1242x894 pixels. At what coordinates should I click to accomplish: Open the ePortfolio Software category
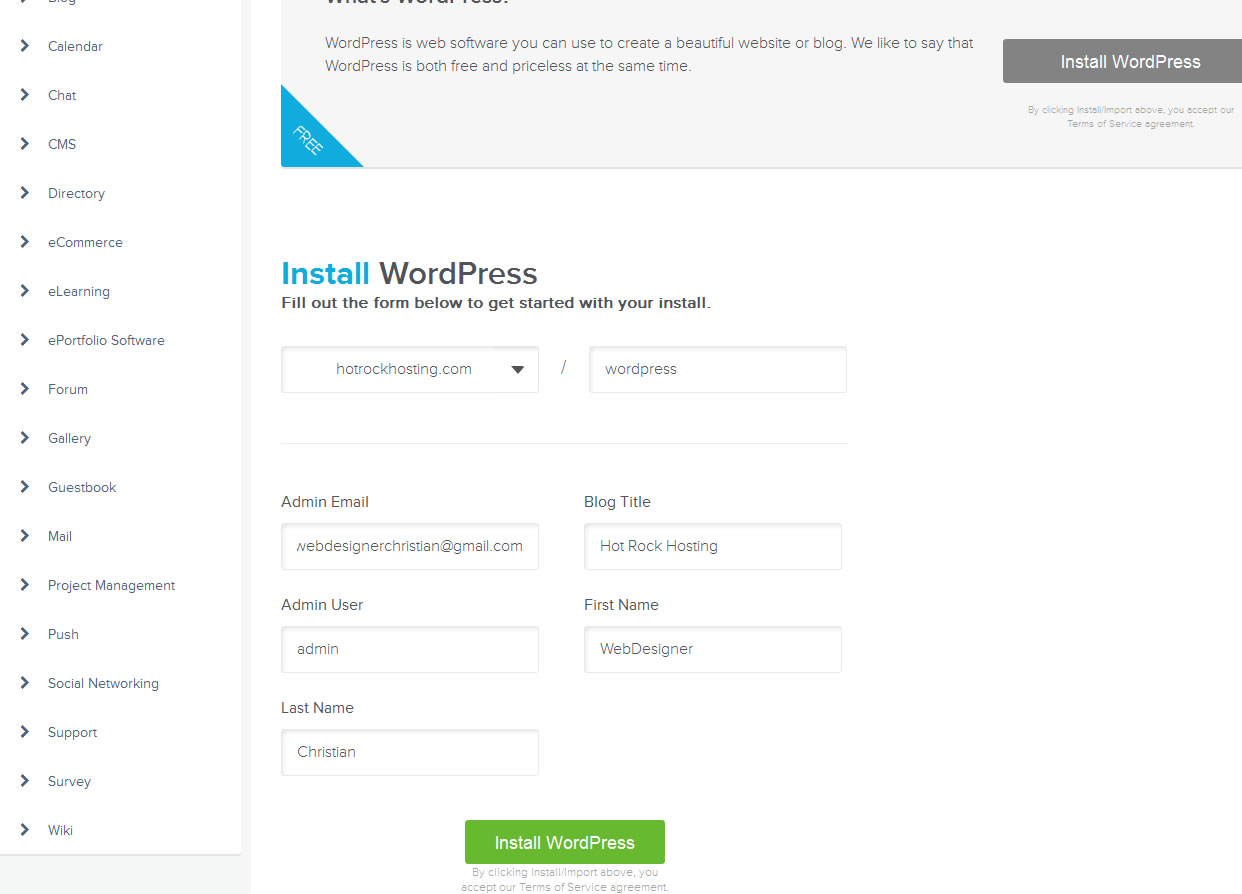106,340
